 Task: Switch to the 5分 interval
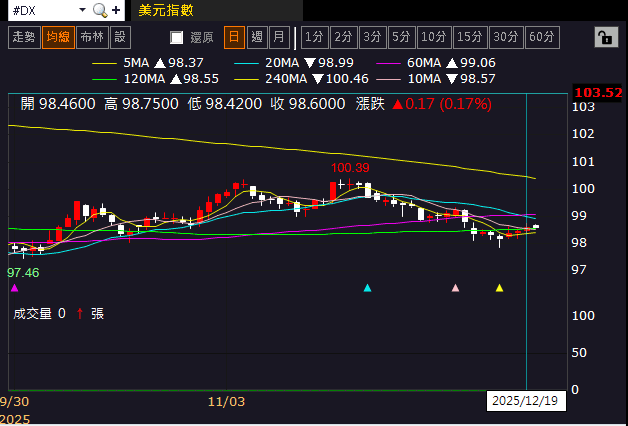coord(401,37)
